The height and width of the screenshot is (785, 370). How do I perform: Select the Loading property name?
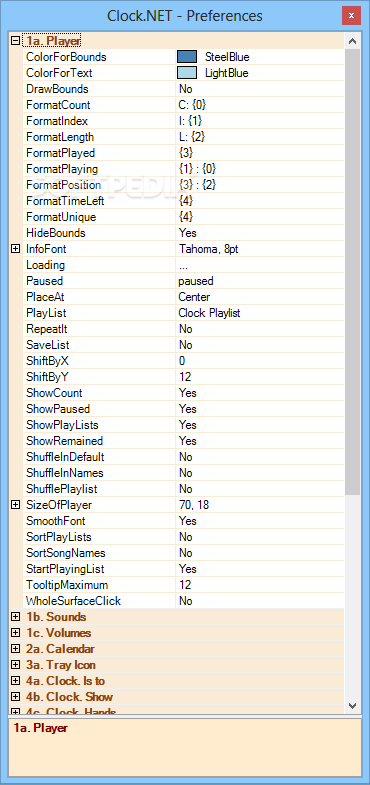(46, 265)
